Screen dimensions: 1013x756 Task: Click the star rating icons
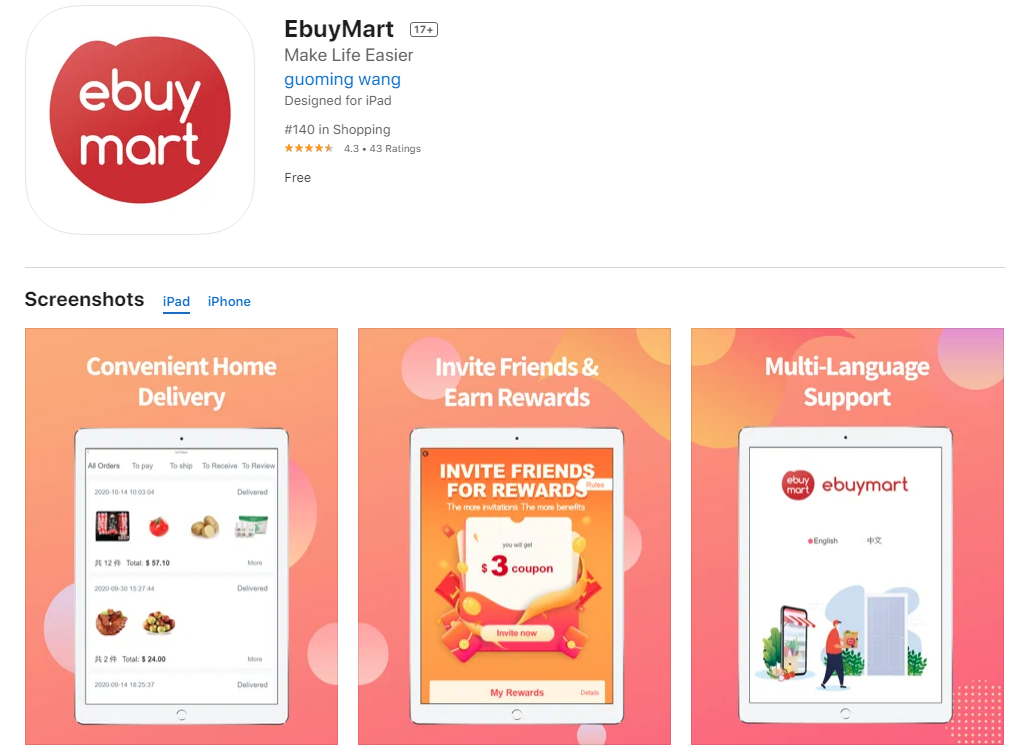coord(309,149)
